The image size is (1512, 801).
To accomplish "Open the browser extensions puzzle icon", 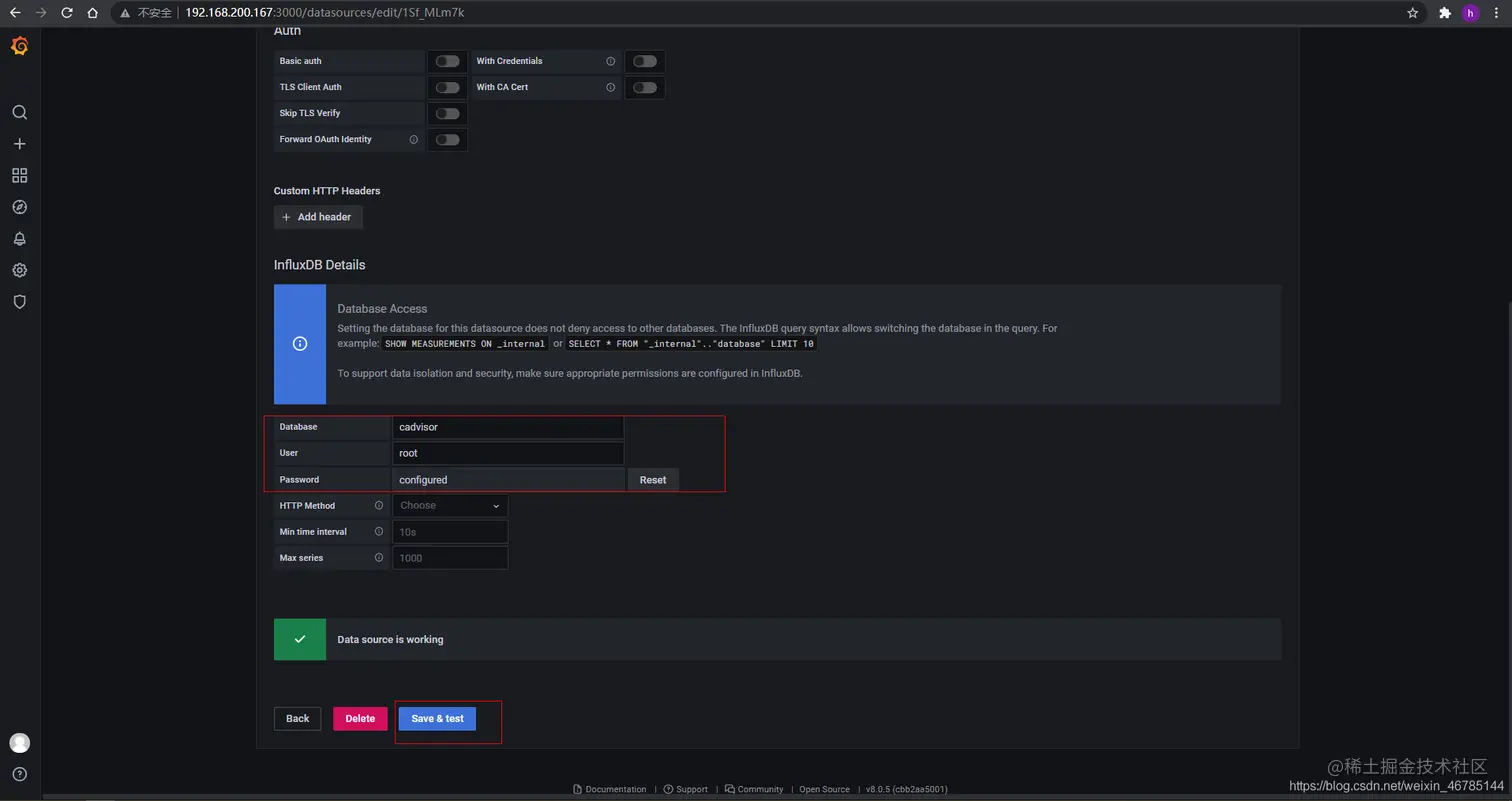I will pyautogui.click(x=1444, y=13).
